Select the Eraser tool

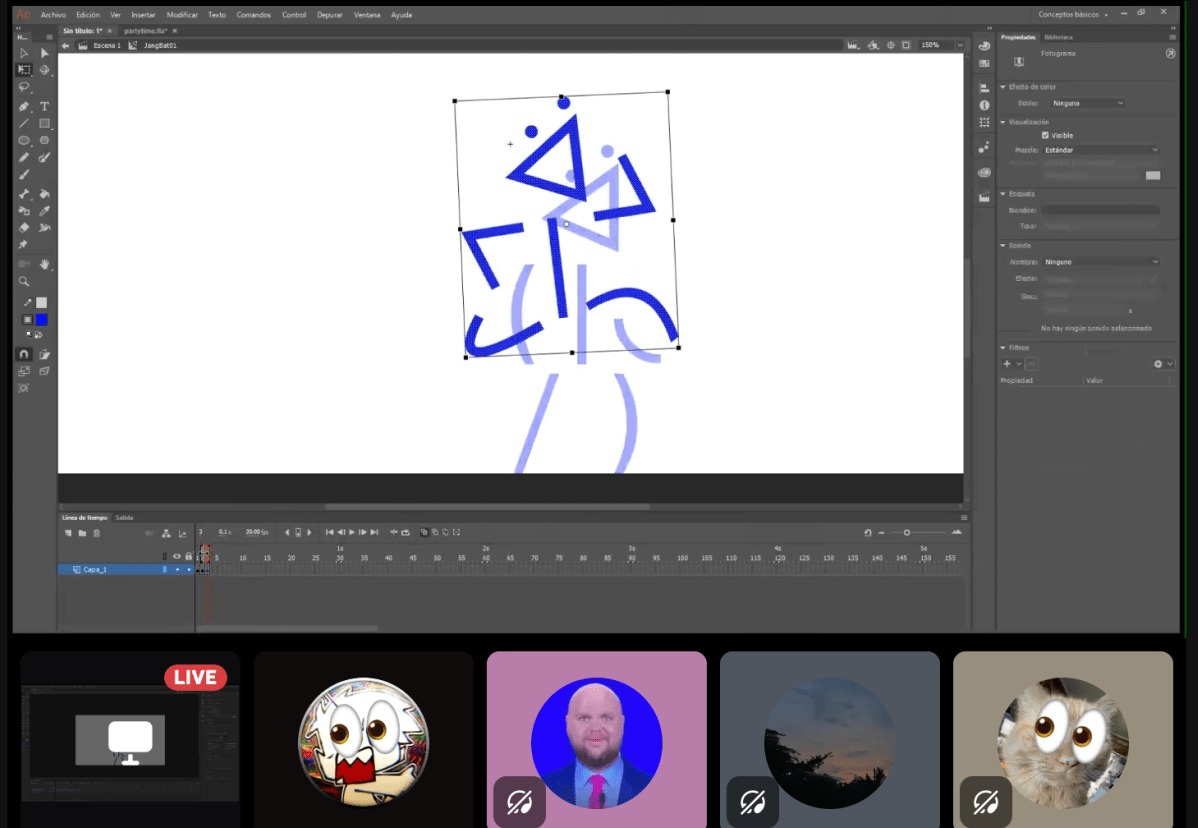[24, 228]
